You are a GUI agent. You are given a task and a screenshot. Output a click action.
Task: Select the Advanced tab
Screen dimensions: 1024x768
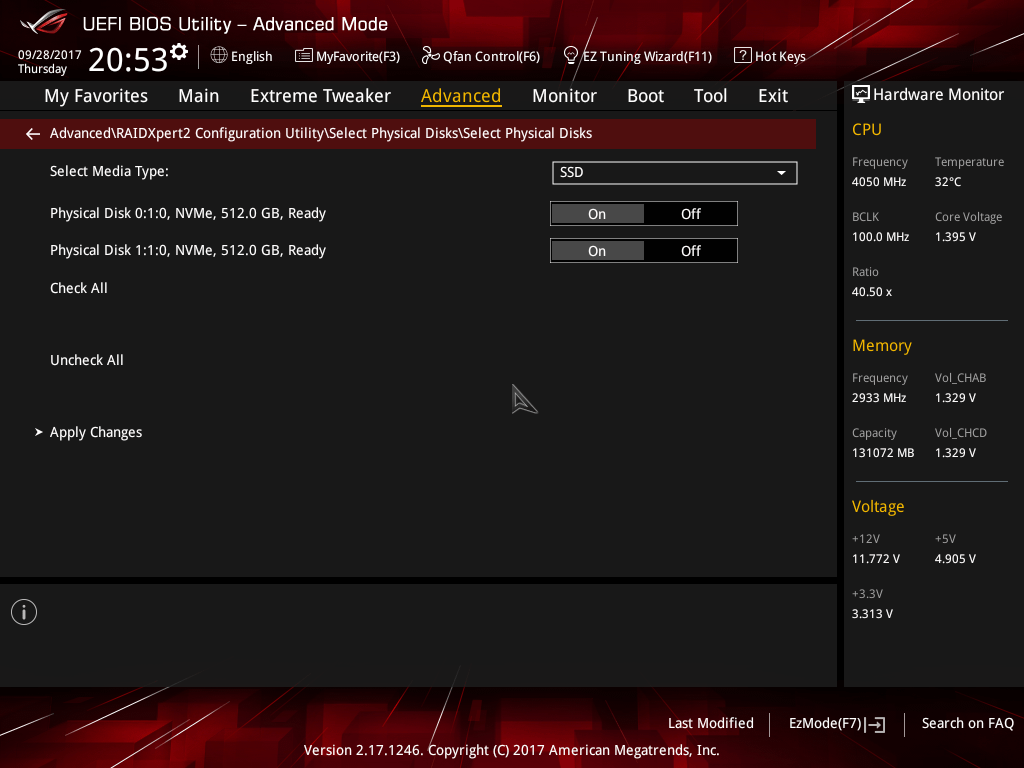point(461,96)
